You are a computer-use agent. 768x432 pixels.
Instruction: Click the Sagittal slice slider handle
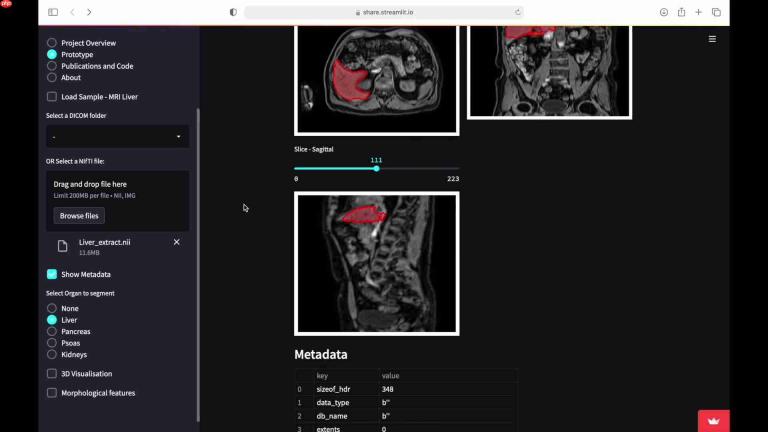point(376,168)
